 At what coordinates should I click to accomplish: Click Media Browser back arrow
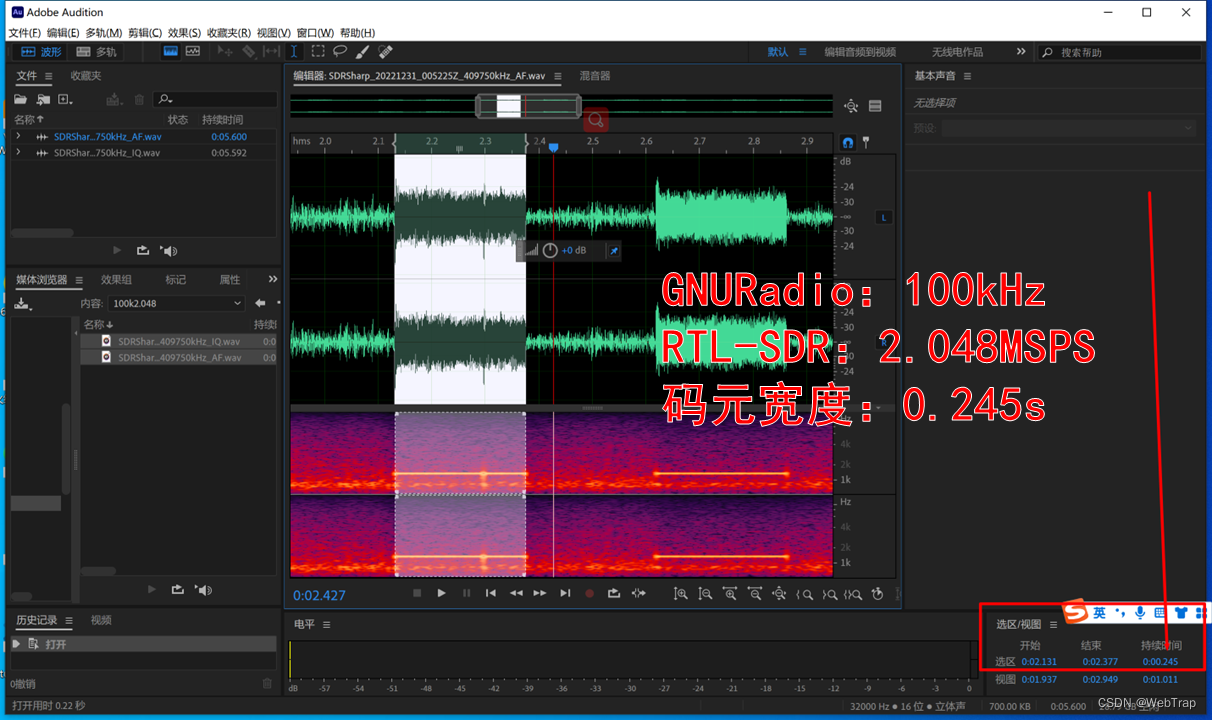point(260,303)
